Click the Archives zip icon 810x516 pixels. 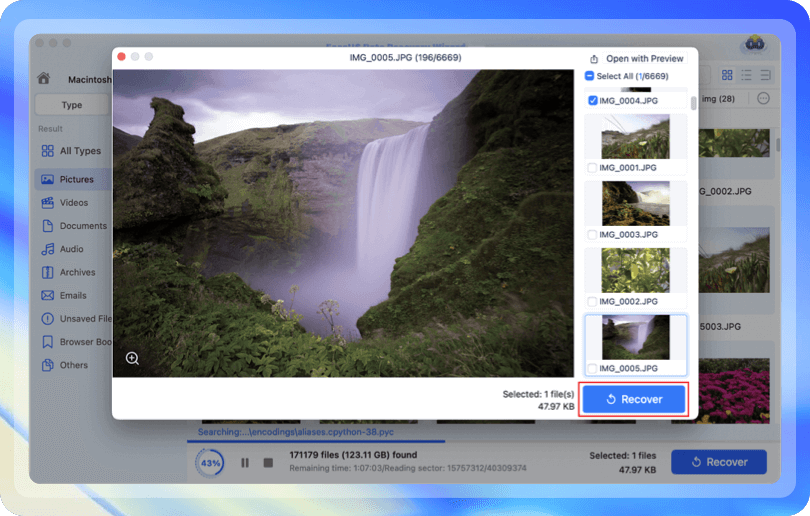(48, 272)
